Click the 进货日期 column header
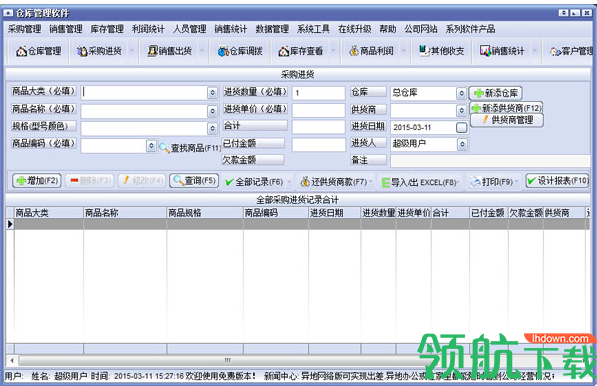 click(334, 213)
